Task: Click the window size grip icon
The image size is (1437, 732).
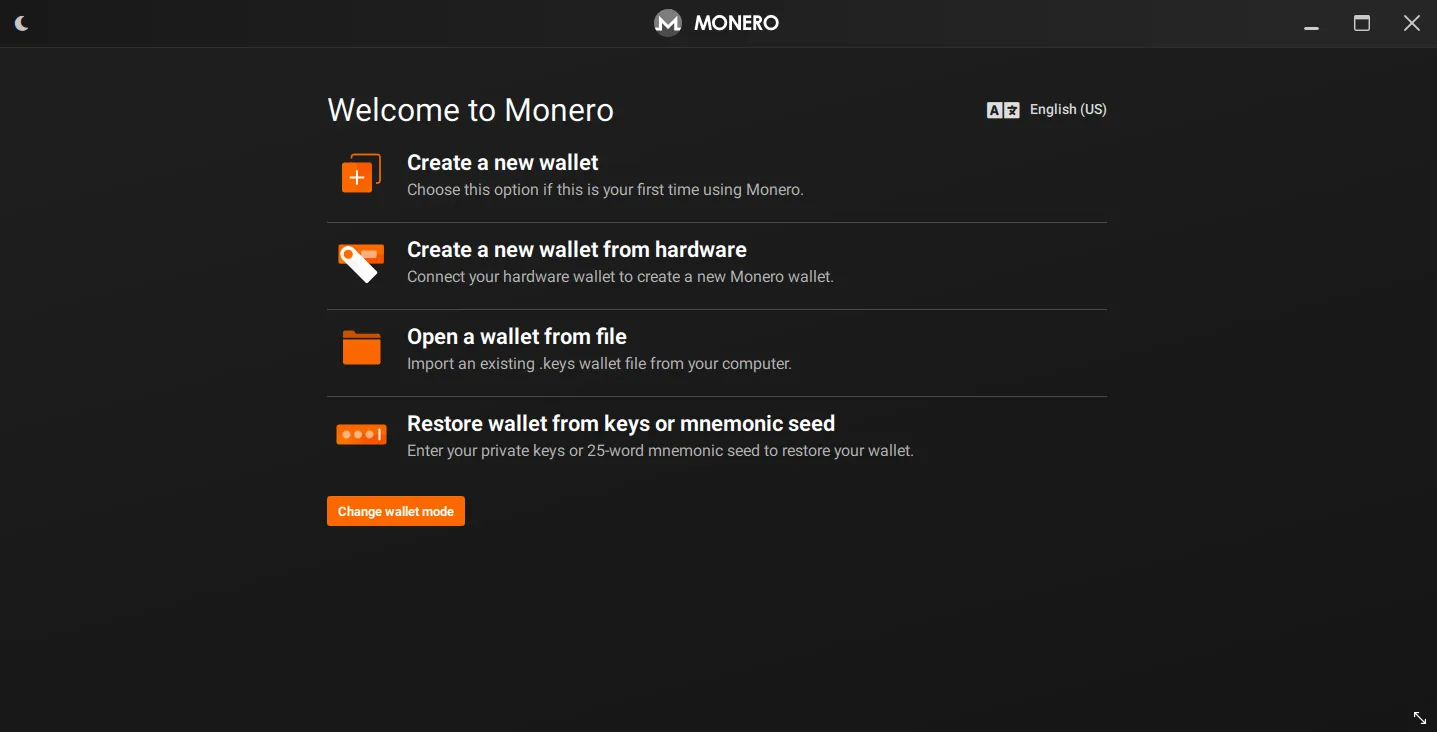Action: 1420,718
